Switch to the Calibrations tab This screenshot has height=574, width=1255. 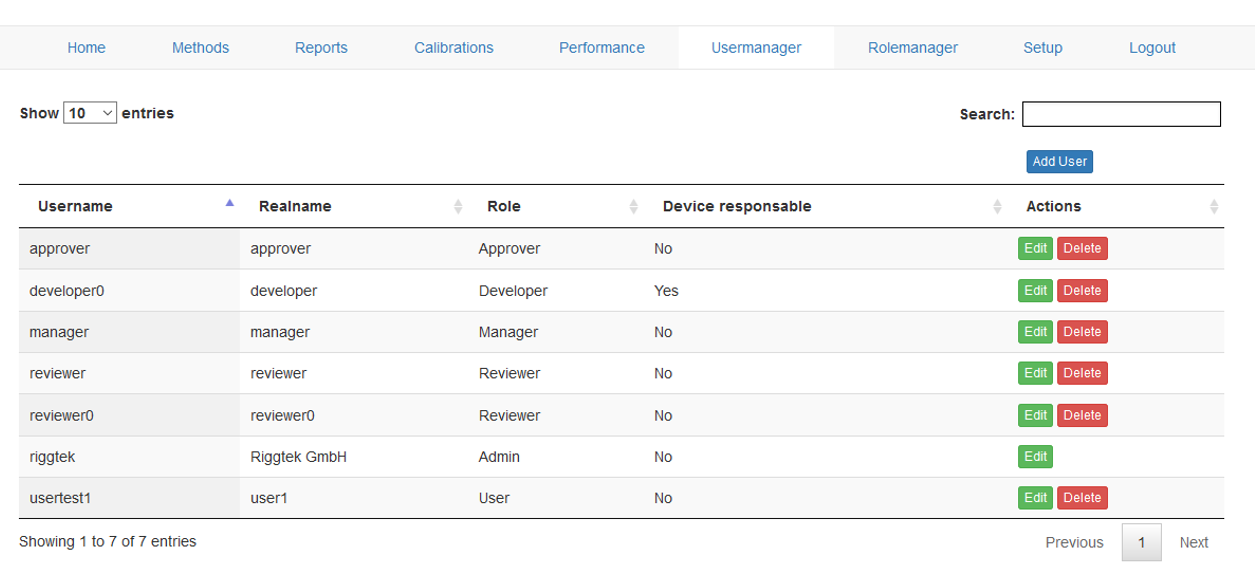coord(454,48)
